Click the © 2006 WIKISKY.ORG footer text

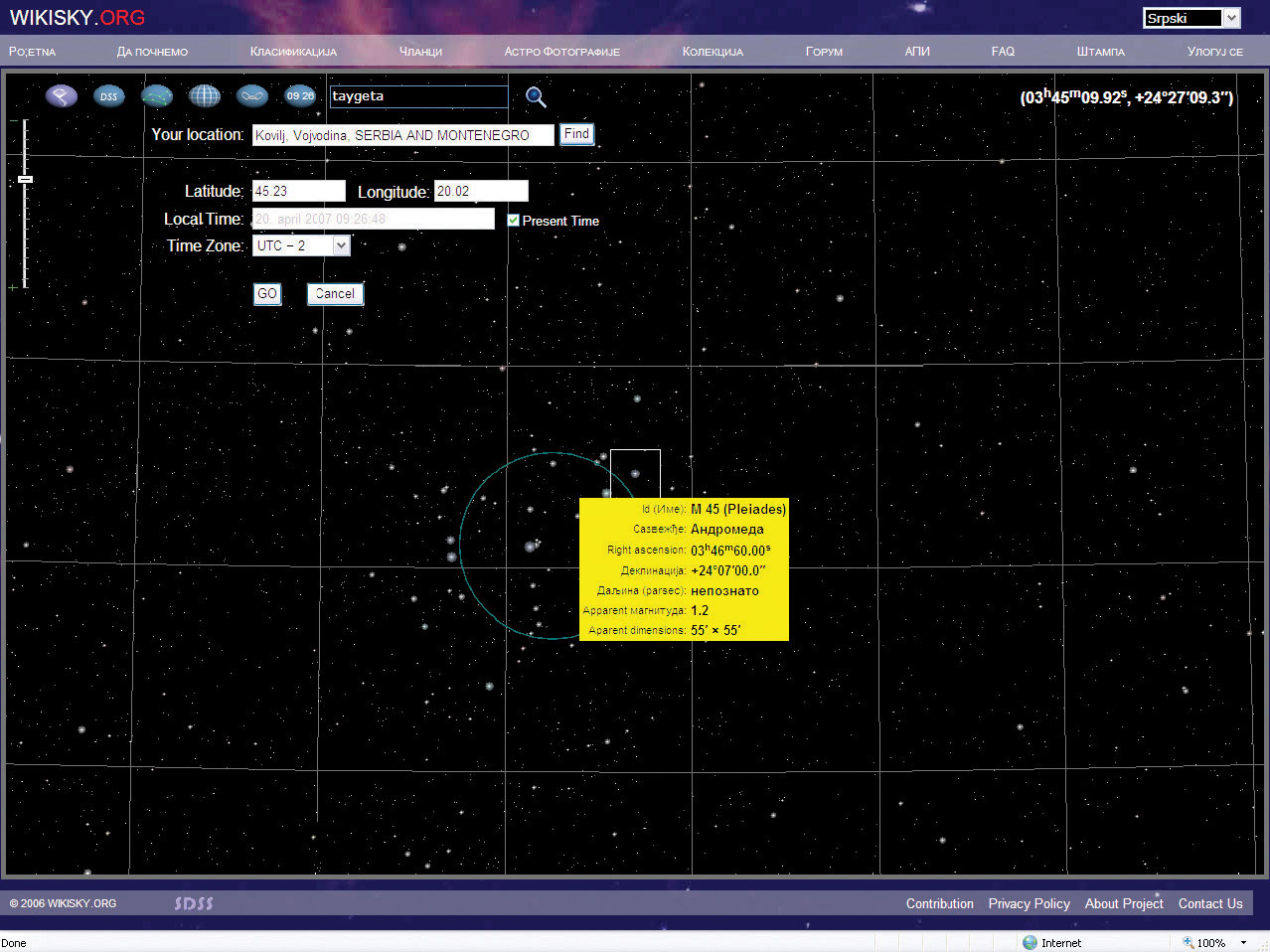click(x=63, y=903)
